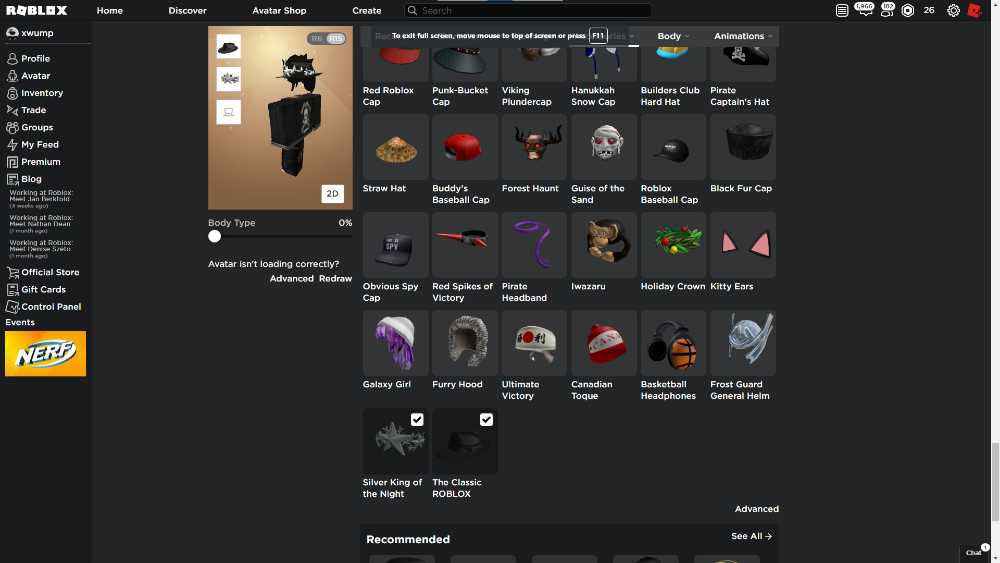1000x563 pixels.
Task: Open the settings gear icon
Action: click(953, 10)
